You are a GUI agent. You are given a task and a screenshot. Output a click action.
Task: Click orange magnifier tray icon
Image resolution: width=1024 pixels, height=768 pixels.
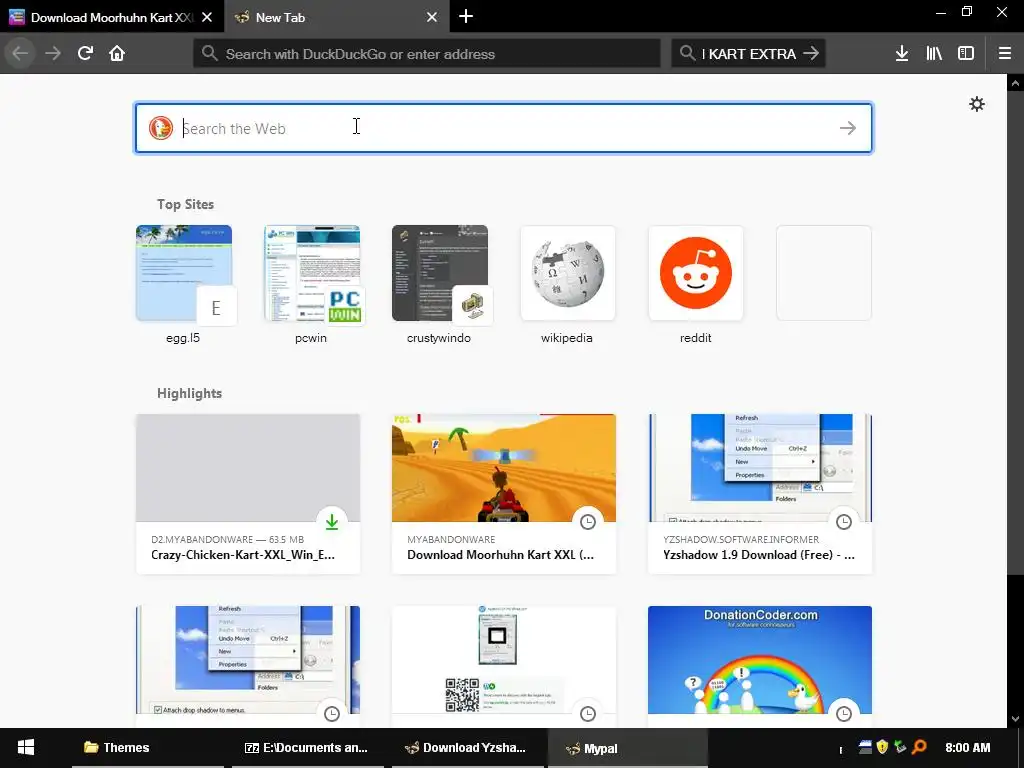pos(920,747)
